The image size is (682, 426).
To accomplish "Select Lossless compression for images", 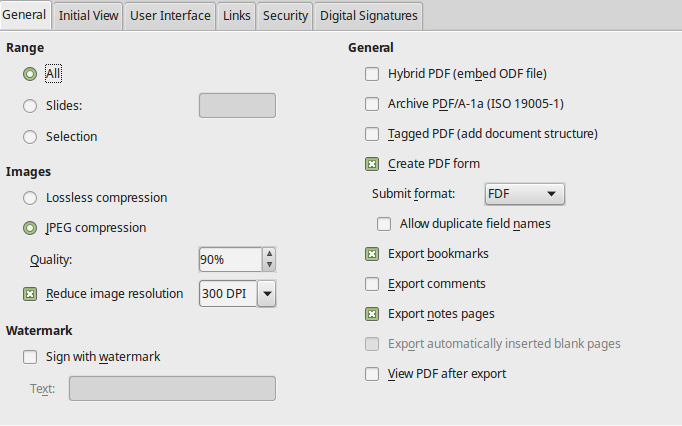I will click(30, 198).
